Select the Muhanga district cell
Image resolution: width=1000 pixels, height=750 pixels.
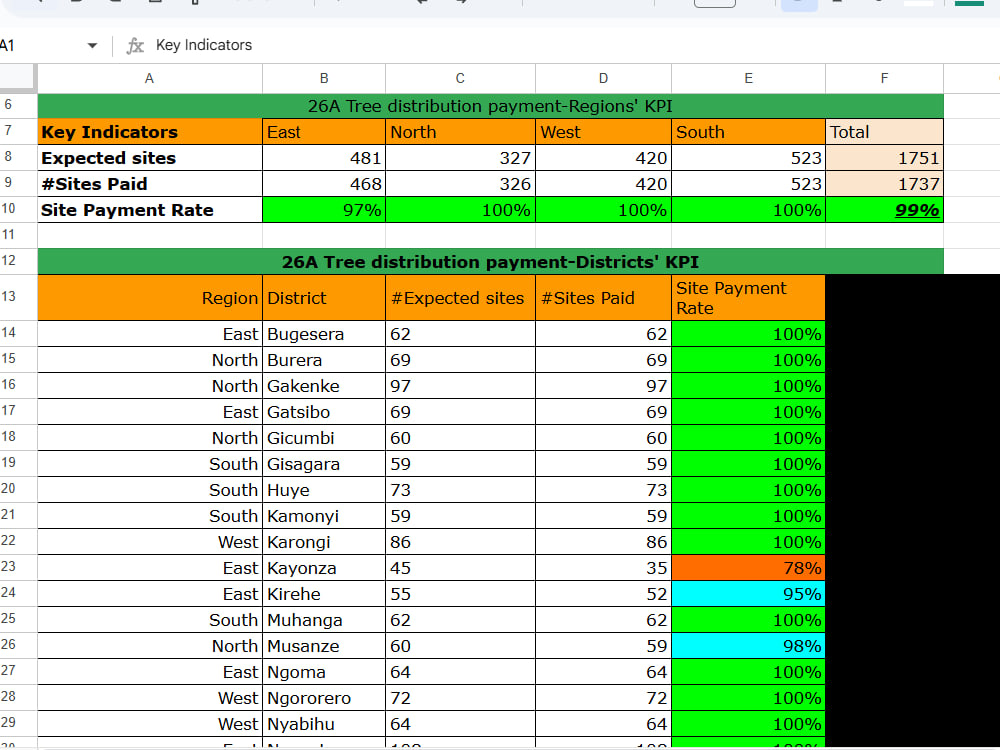click(x=324, y=620)
